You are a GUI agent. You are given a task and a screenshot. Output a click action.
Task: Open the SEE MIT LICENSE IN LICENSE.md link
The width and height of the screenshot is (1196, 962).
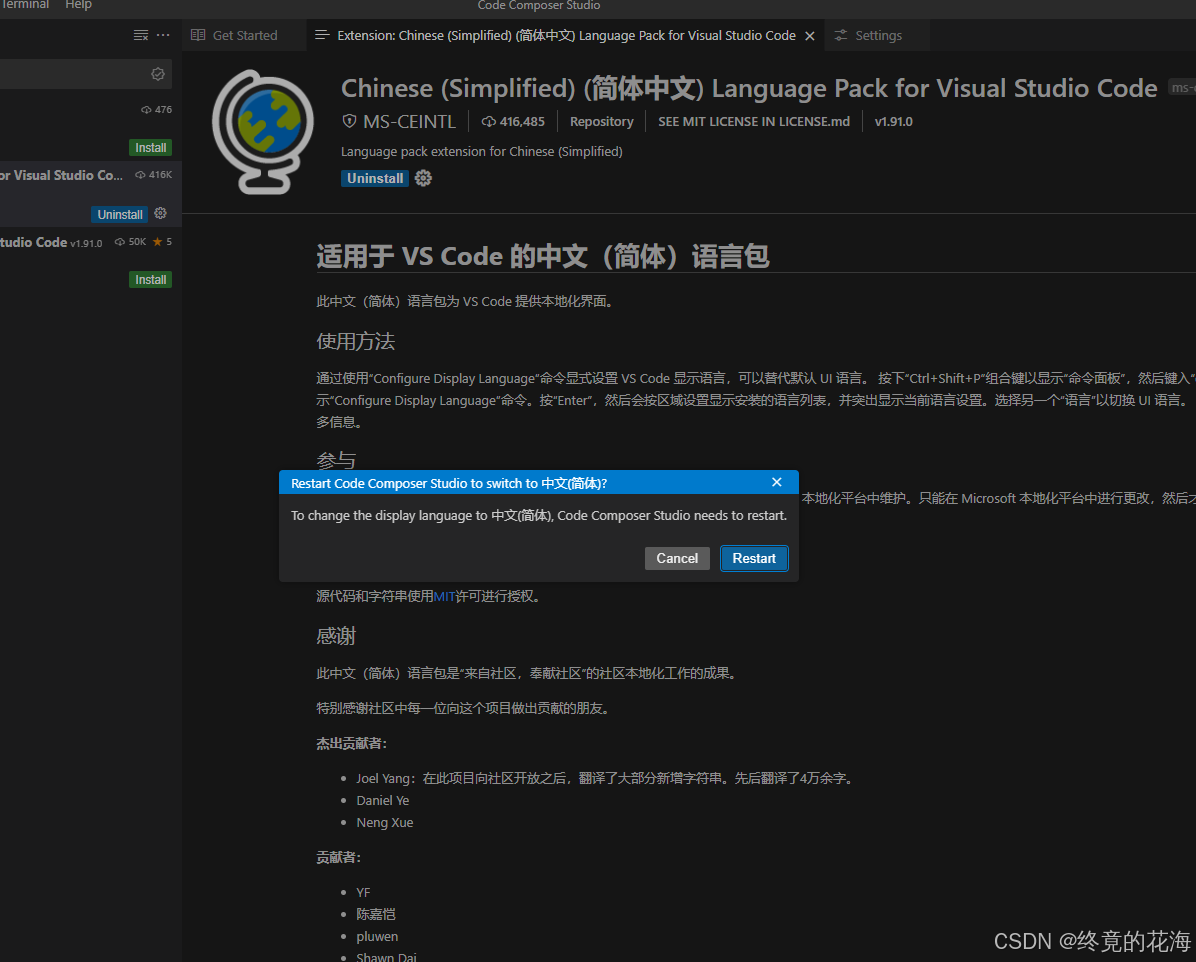pyautogui.click(x=754, y=121)
